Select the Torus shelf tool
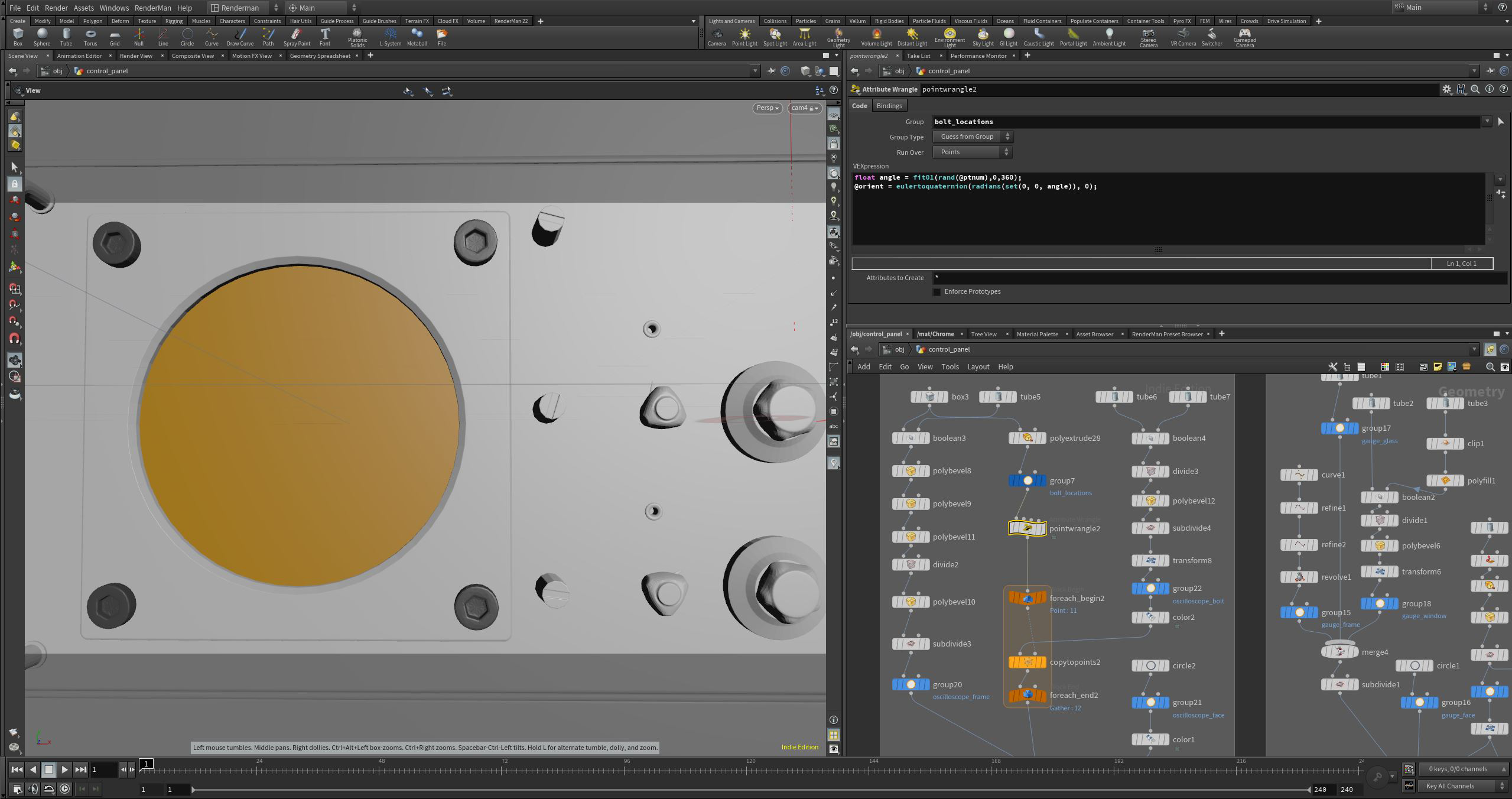 pos(90,37)
